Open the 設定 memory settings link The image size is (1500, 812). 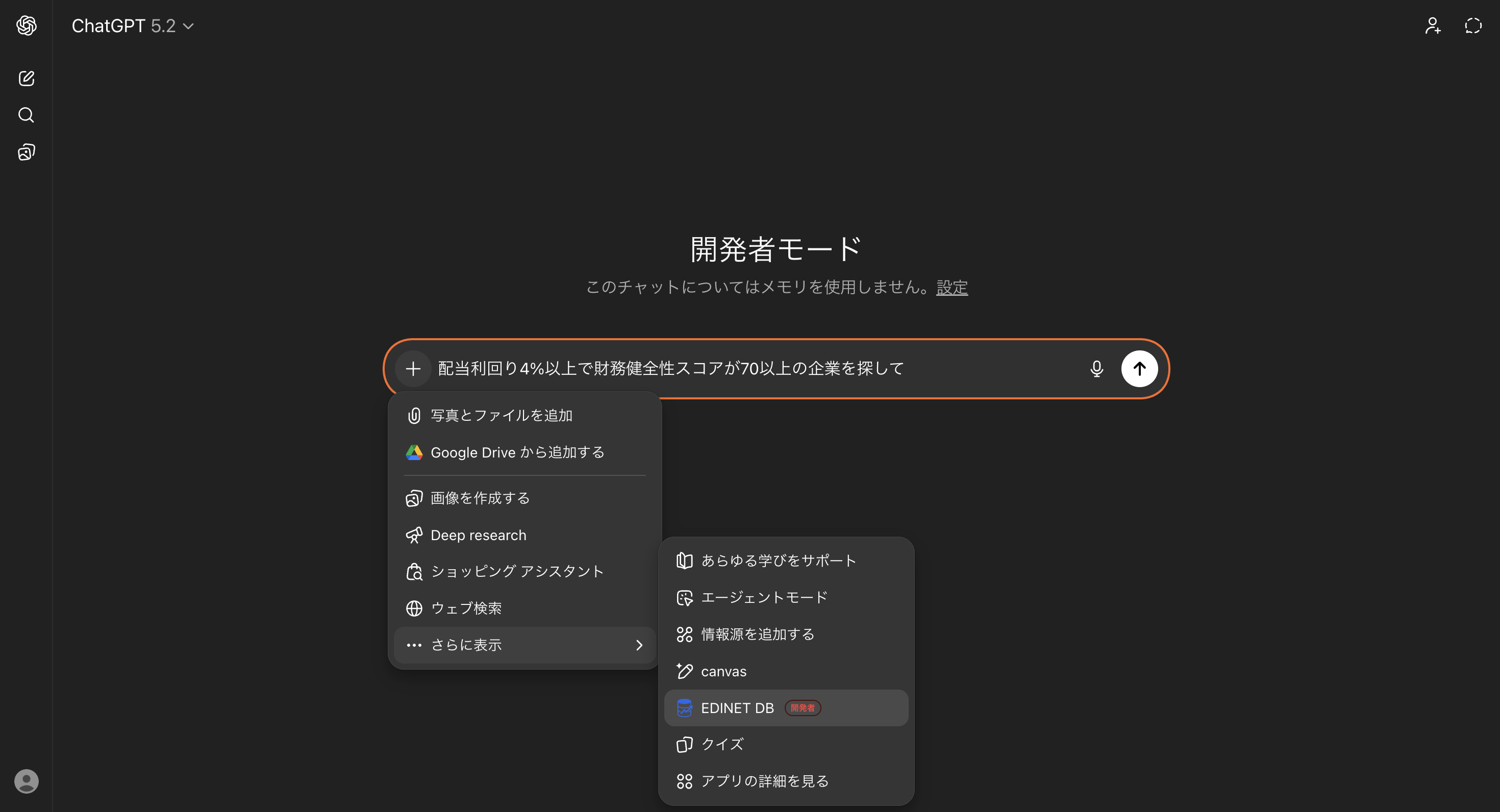point(952,287)
